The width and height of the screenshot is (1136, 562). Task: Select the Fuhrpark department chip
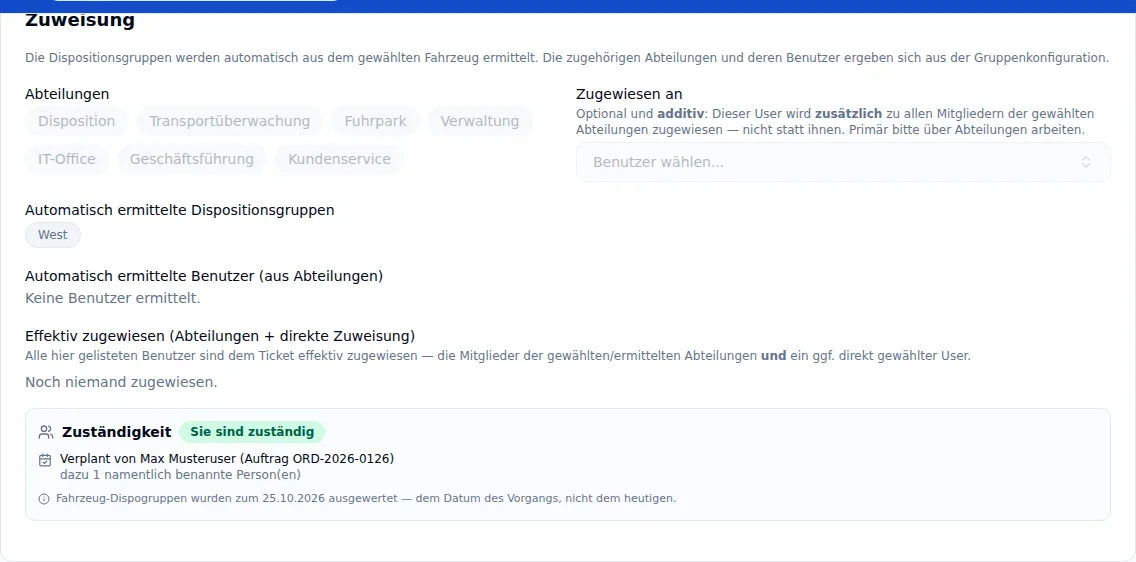[375, 121]
